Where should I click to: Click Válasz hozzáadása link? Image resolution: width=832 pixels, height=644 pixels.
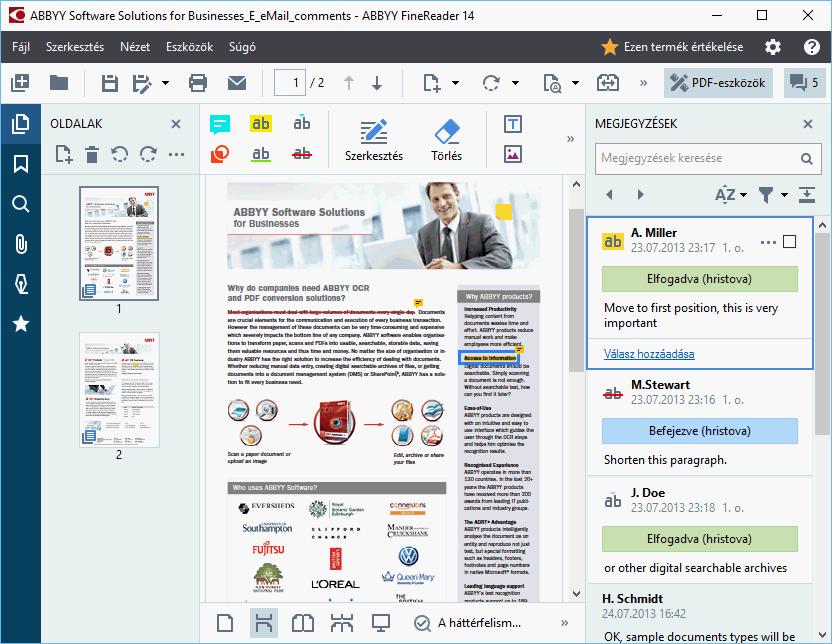(649, 354)
